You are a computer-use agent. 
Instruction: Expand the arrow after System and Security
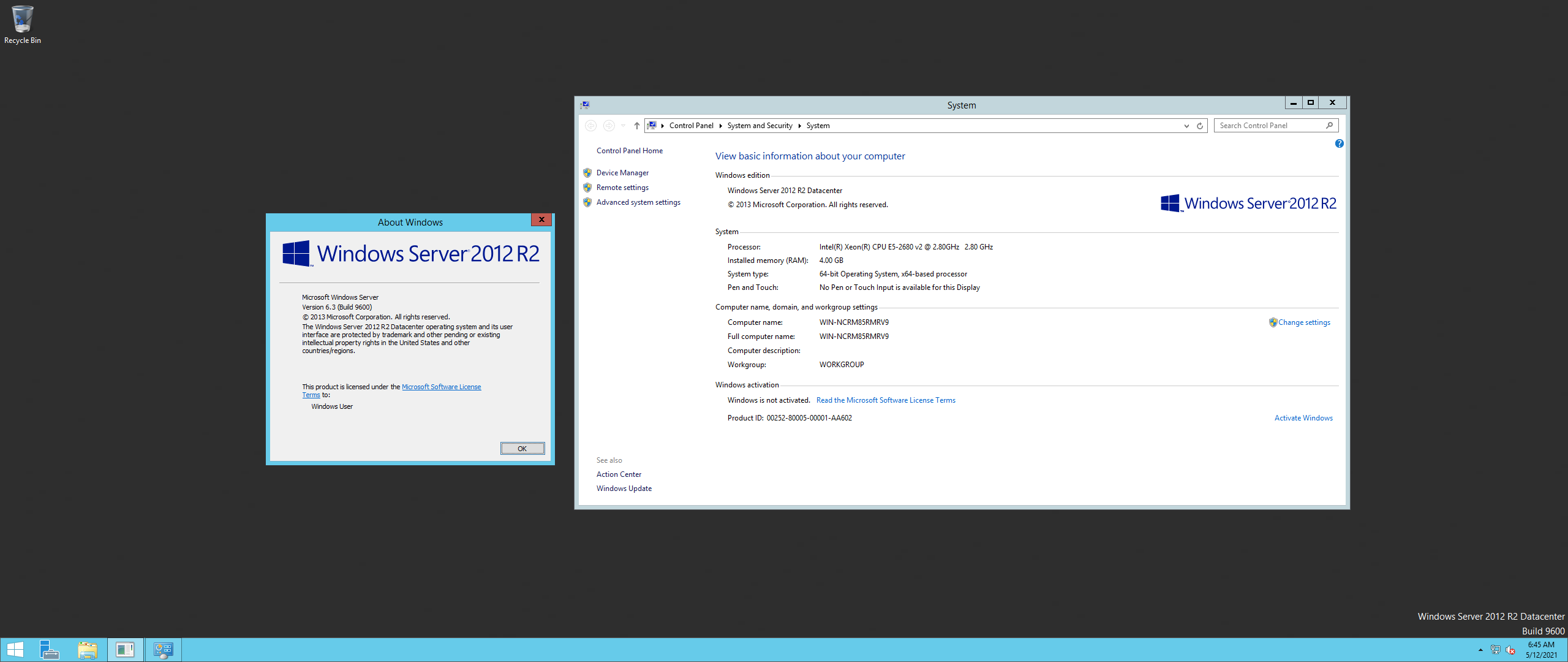click(x=799, y=126)
